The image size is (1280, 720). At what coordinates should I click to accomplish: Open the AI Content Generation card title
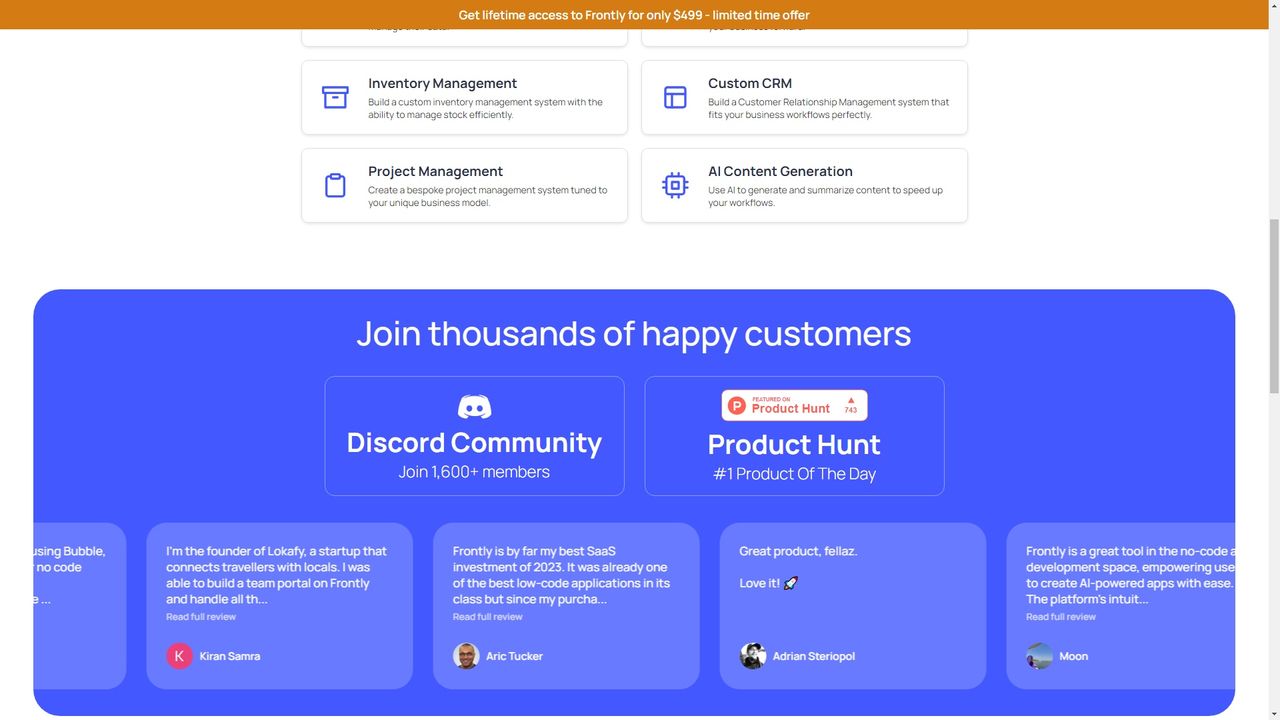point(780,171)
